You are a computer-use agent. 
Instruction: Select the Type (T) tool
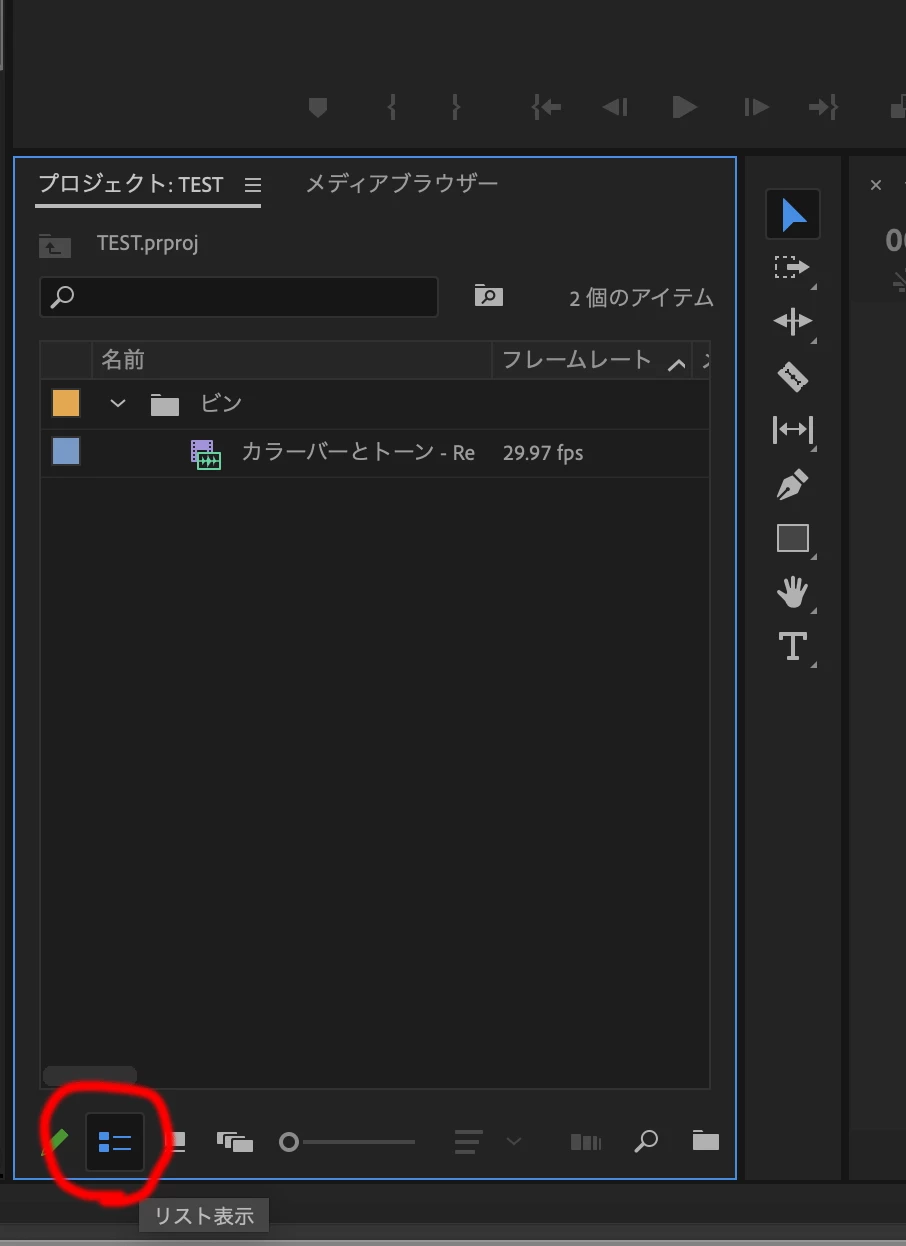[x=793, y=646]
